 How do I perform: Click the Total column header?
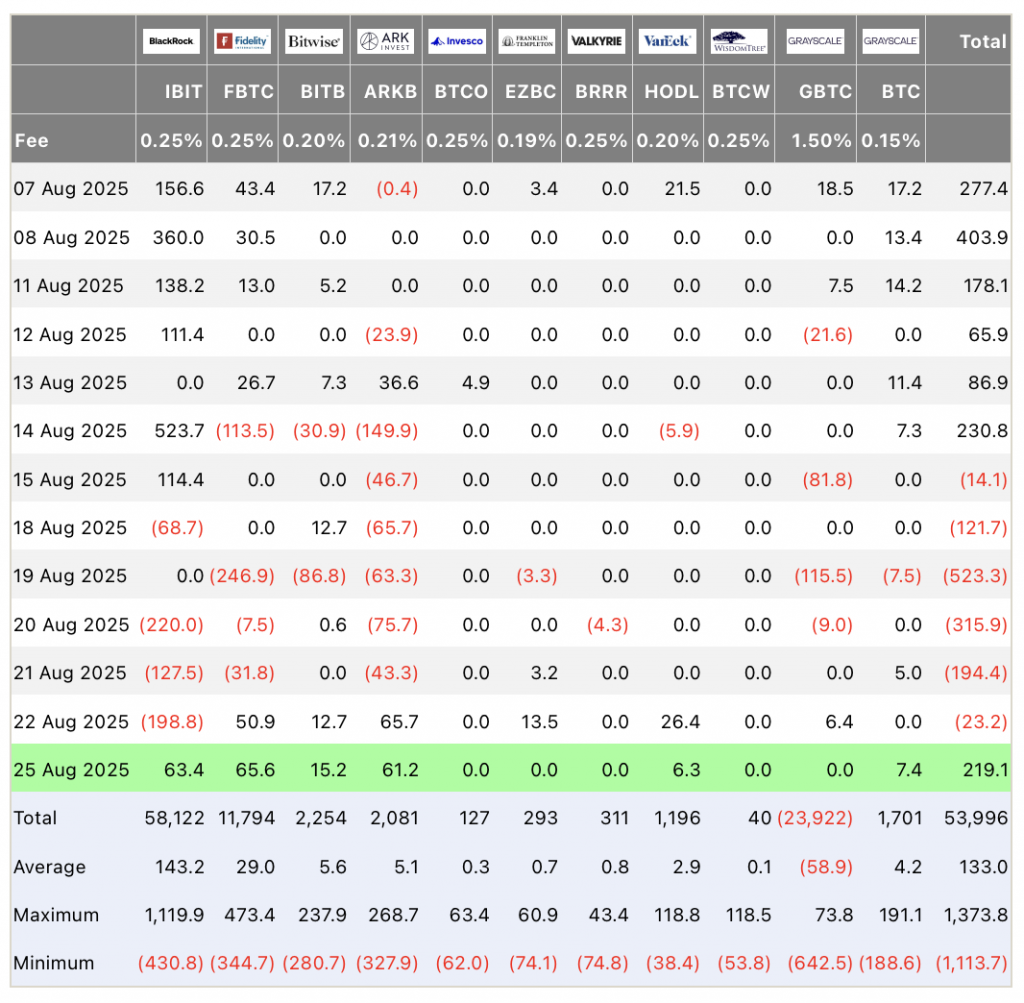tap(983, 42)
